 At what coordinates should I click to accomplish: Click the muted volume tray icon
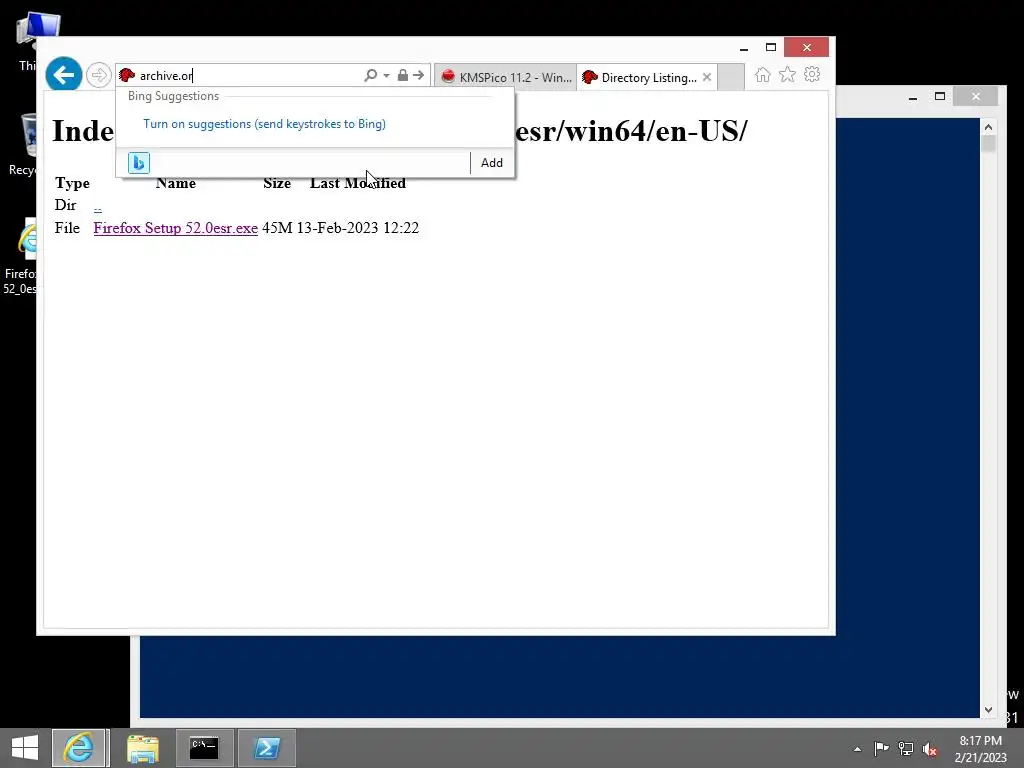coord(930,749)
